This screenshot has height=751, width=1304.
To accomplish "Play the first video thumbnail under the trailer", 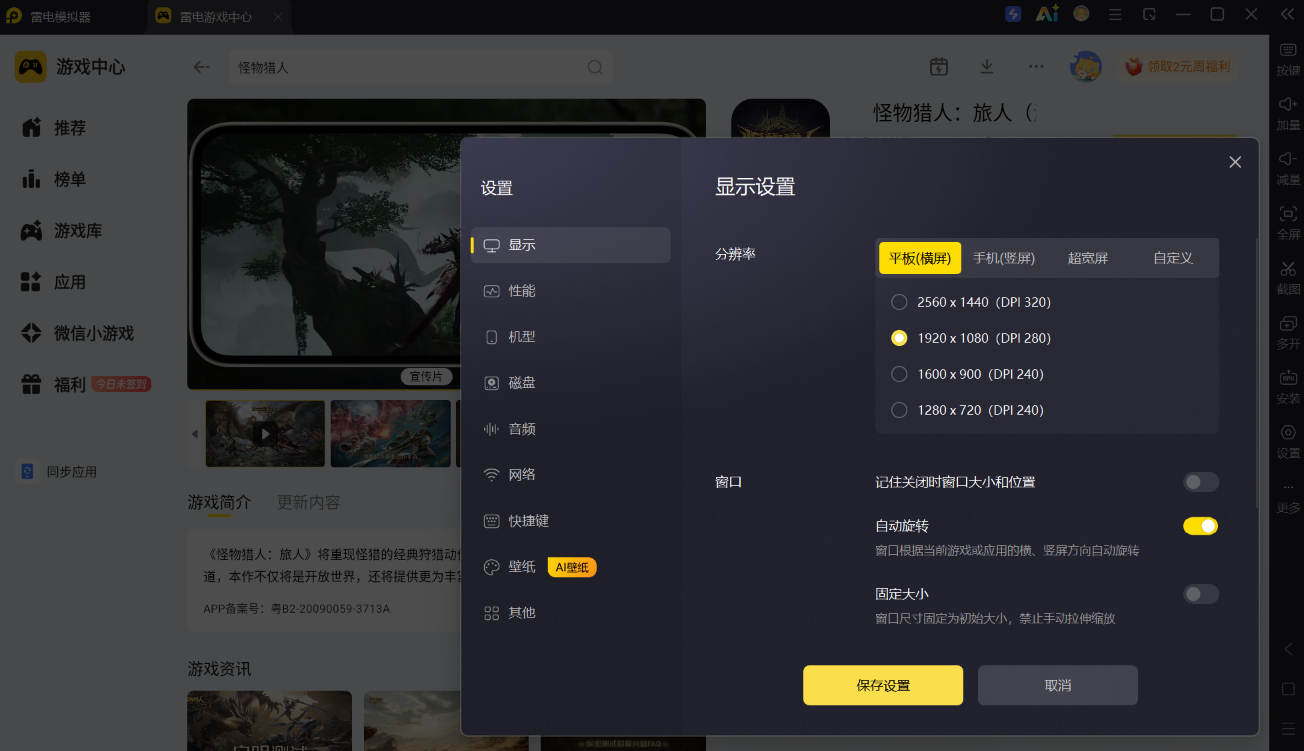I will [x=265, y=434].
